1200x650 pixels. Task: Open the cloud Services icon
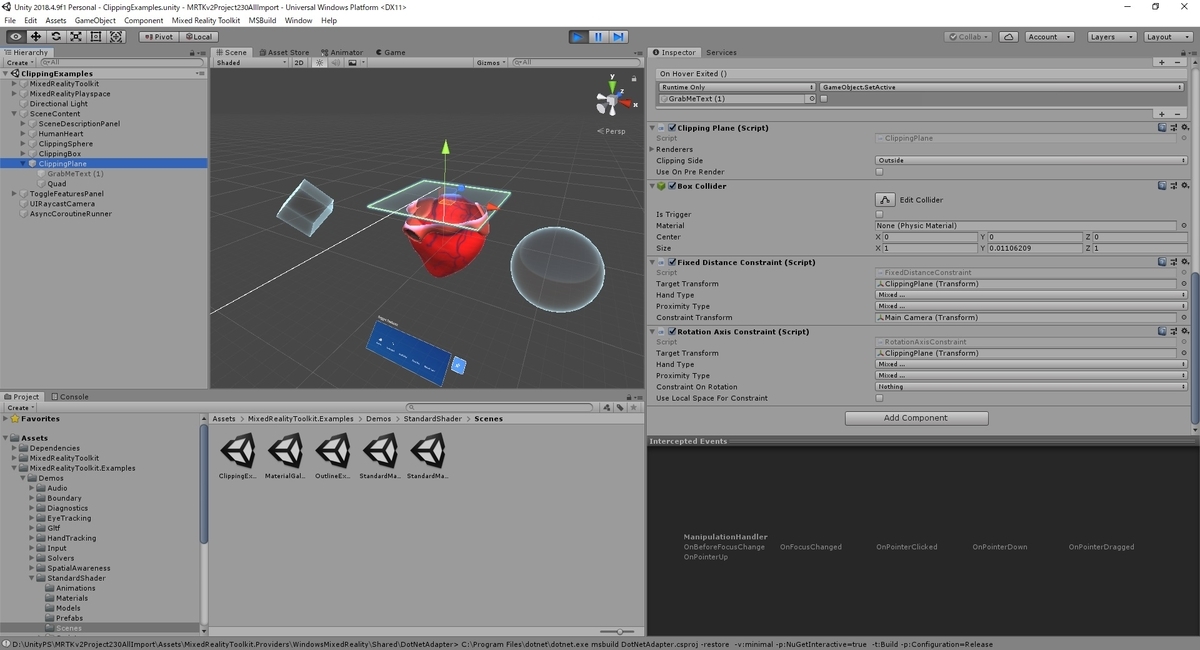1009,37
